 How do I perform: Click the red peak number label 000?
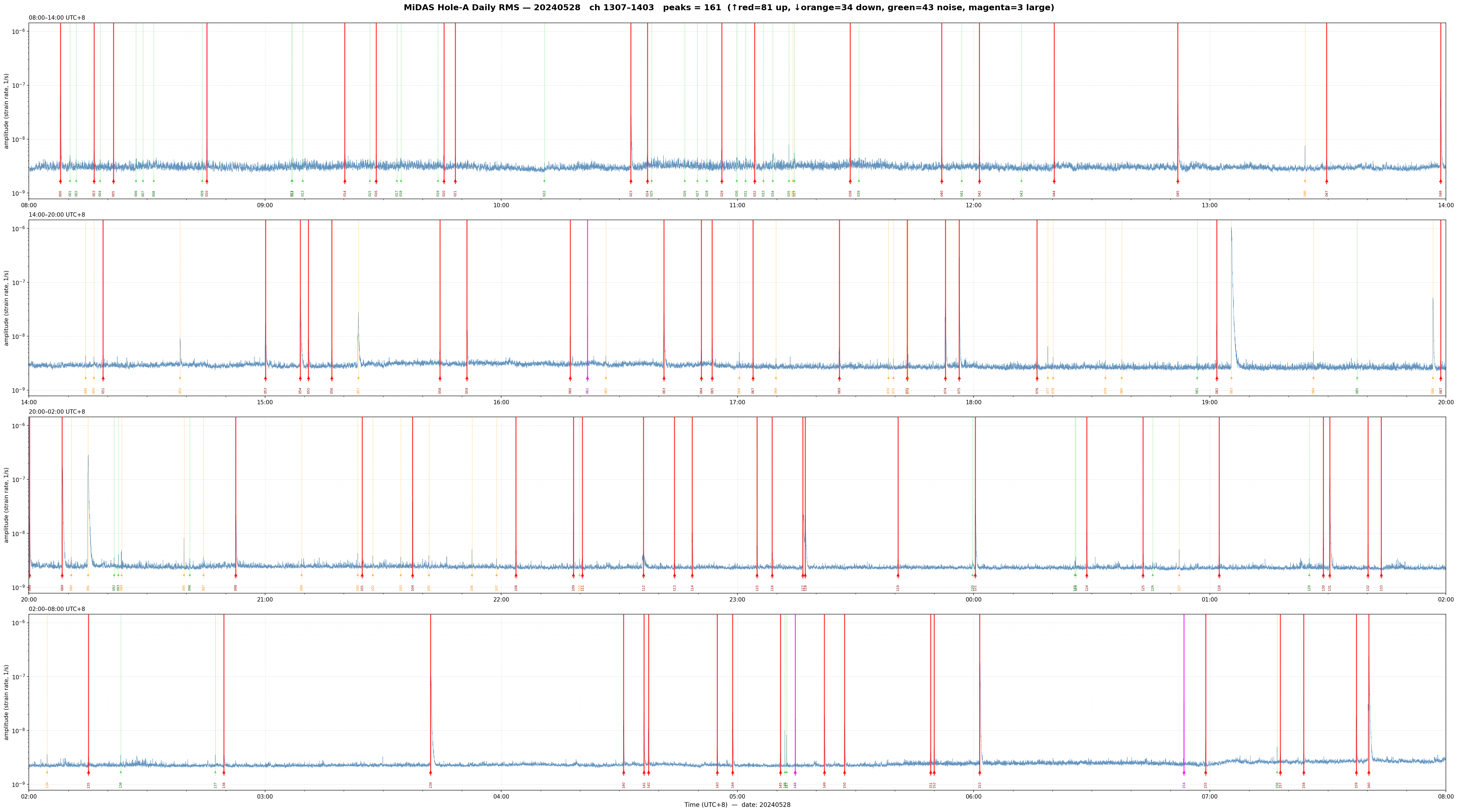tap(61, 194)
